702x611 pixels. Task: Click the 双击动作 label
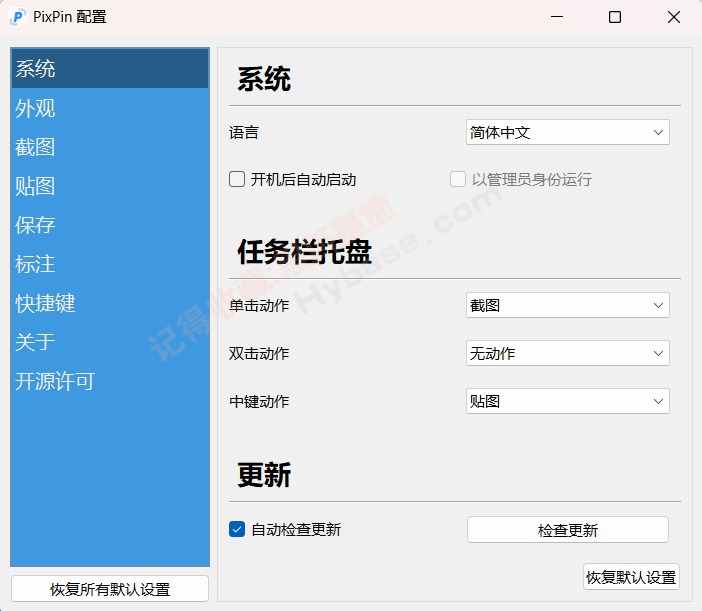click(259, 354)
